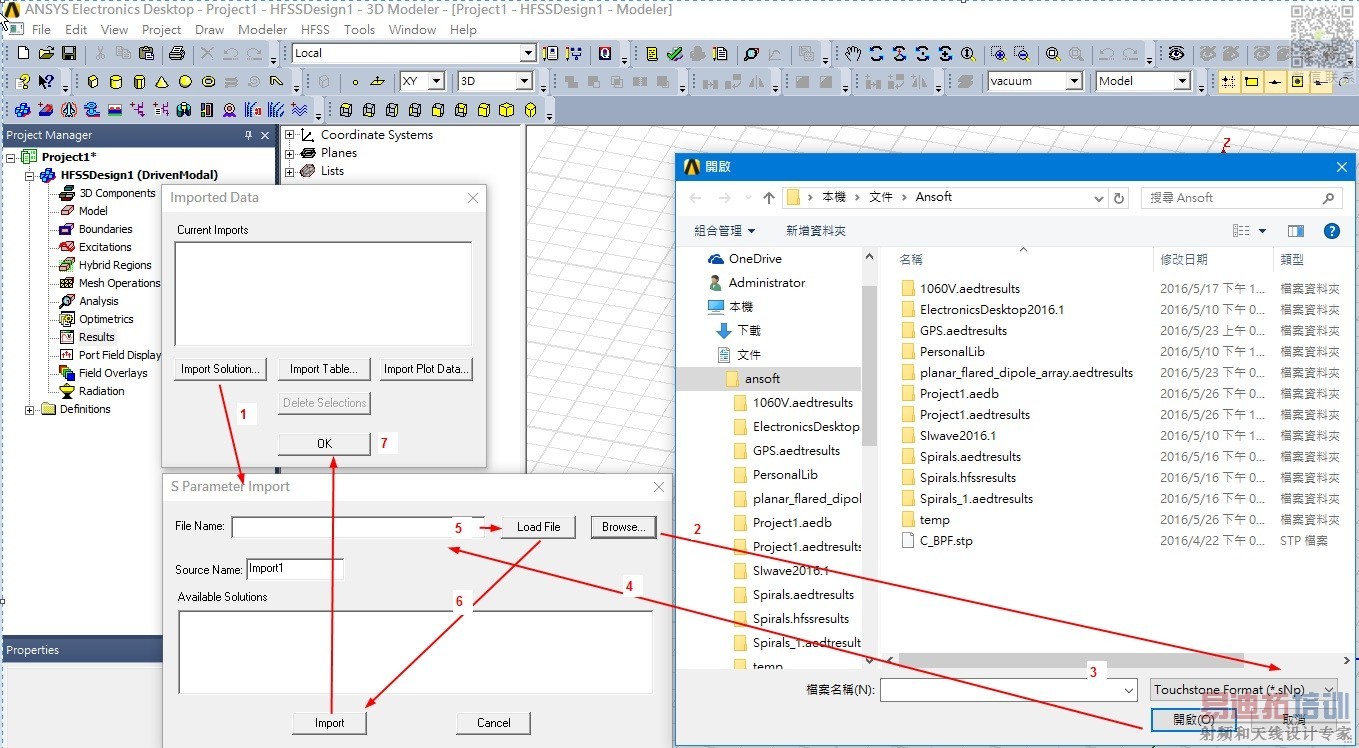Click the Validate green checkmark icon
Viewport: 1359px width, 748px height.
674,54
